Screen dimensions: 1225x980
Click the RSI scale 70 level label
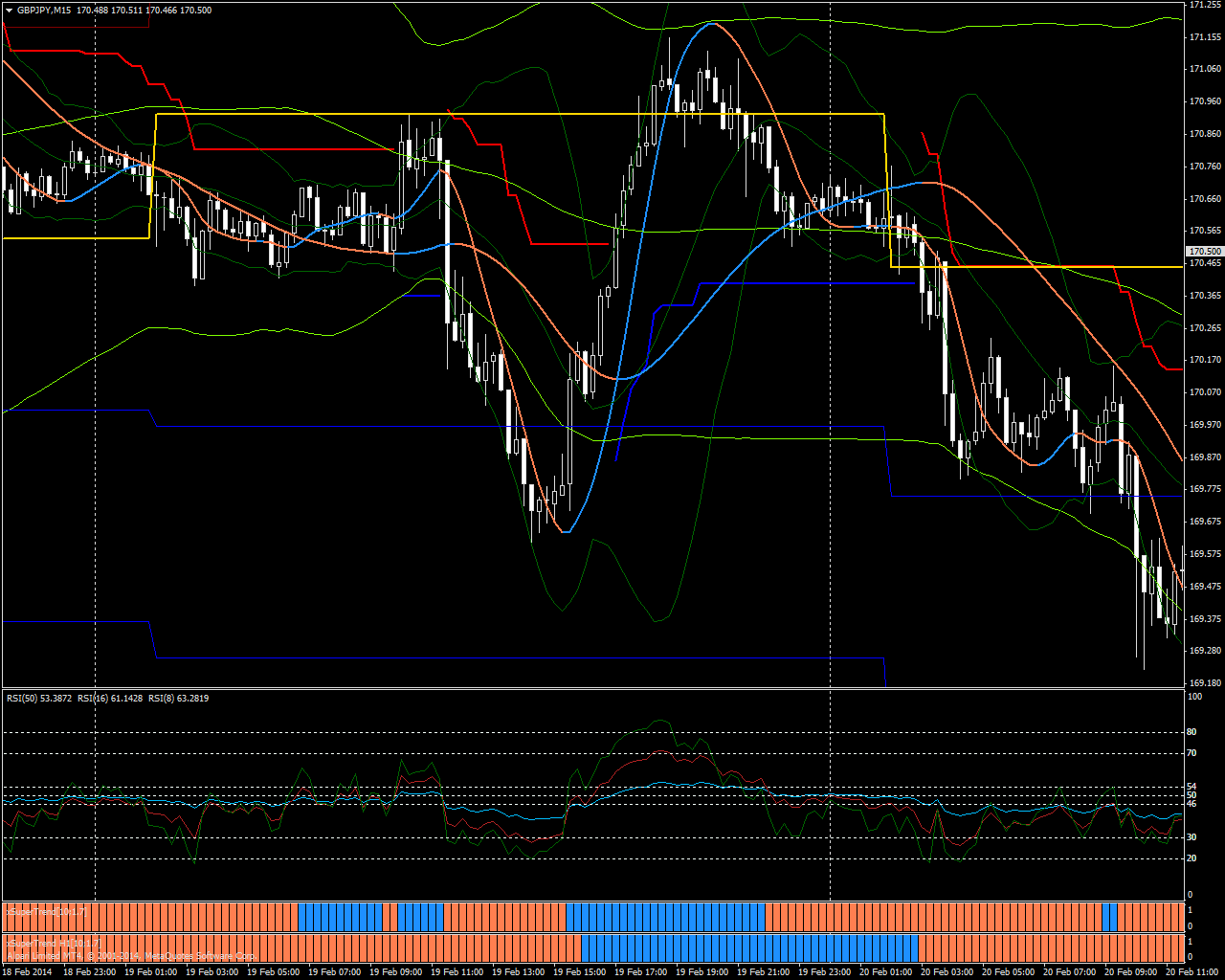[x=1192, y=753]
